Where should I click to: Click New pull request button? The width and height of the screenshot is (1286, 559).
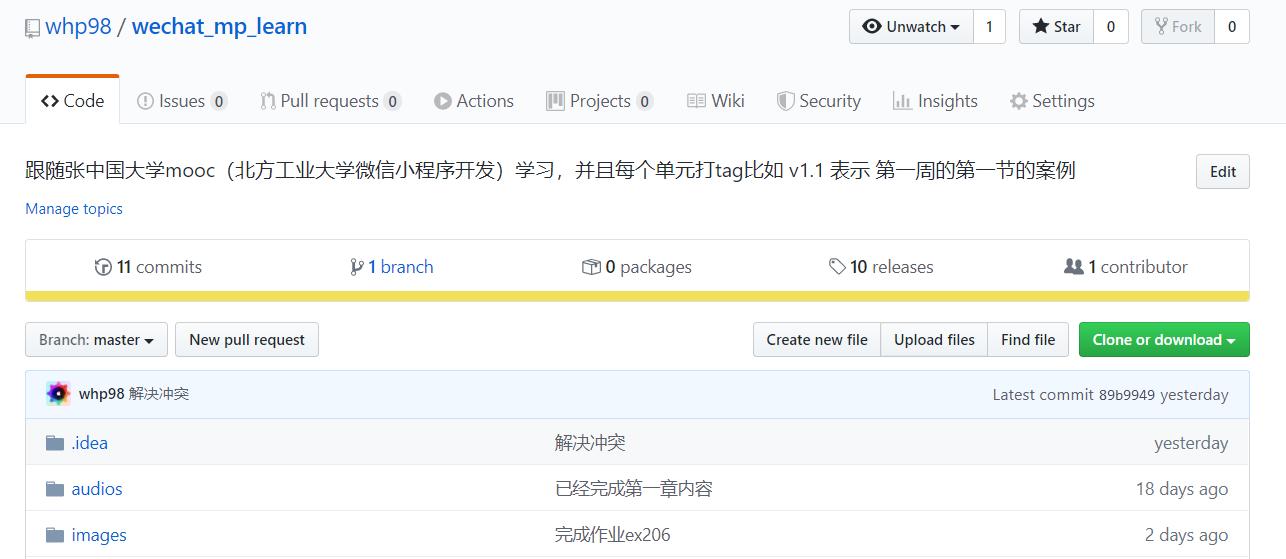[x=247, y=340]
